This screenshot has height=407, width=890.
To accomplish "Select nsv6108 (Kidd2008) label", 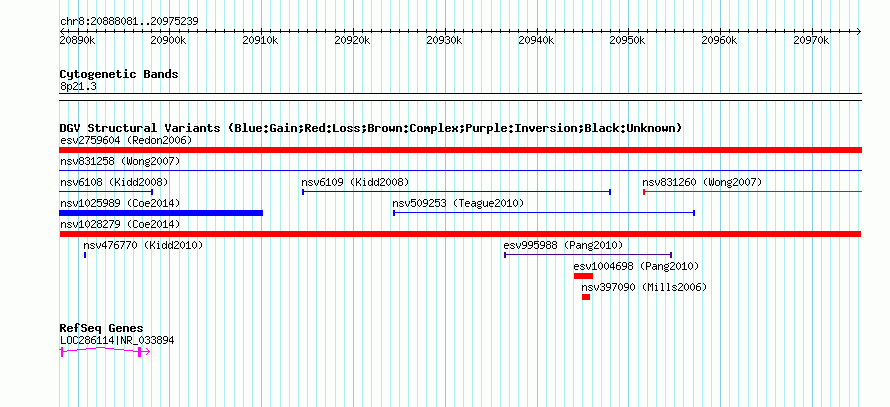I will tap(114, 182).
